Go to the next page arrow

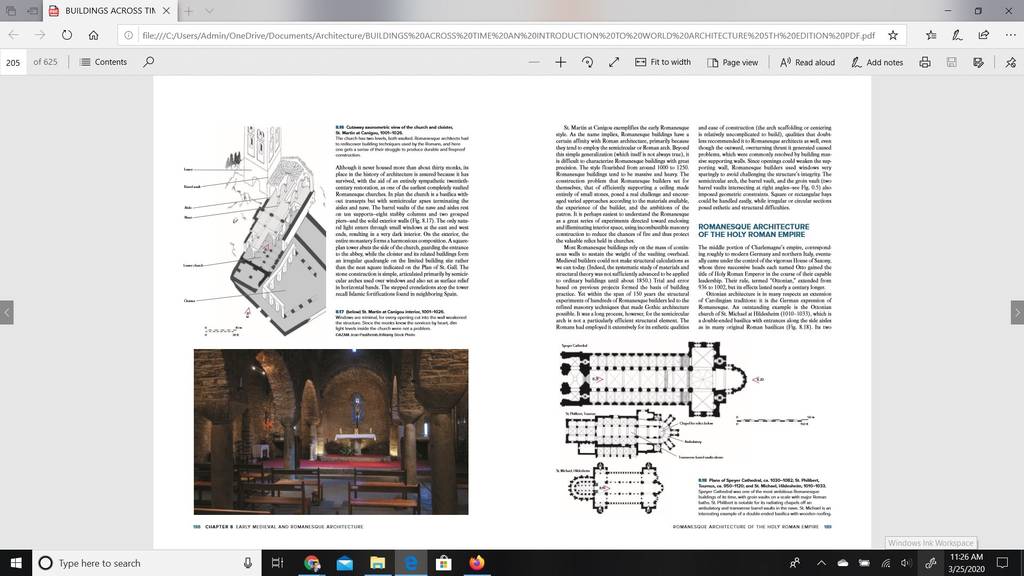pyautogui.click(x=1017, y=312)
